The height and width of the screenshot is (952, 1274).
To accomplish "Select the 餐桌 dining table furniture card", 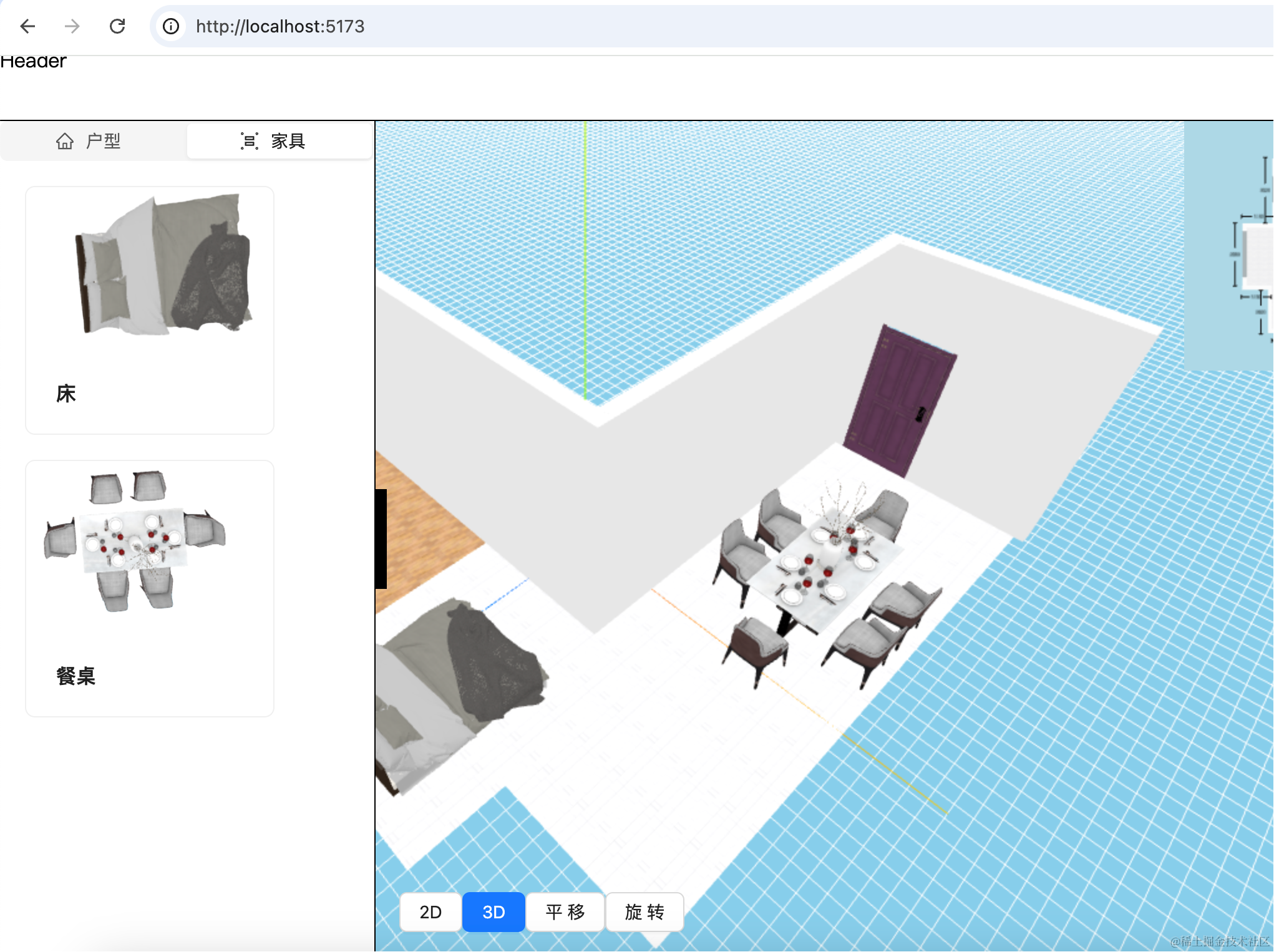I will tap(150, 588).
